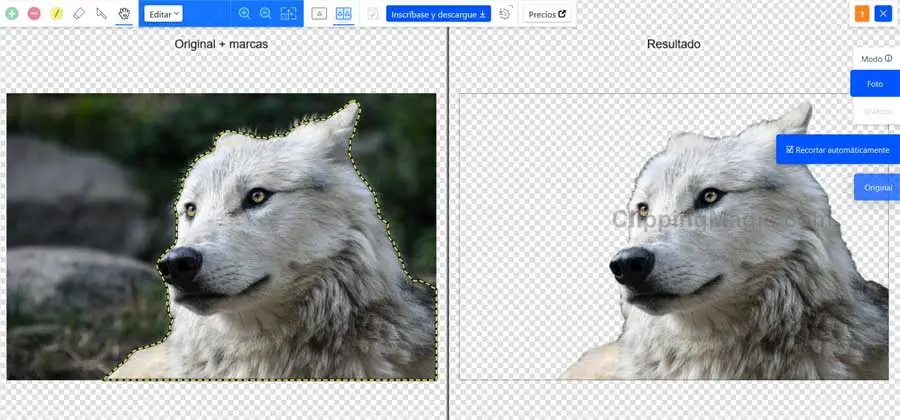900x420 pixels.
Task: Click the greyed review checkmark icon
Action: [x=373, y=14]
